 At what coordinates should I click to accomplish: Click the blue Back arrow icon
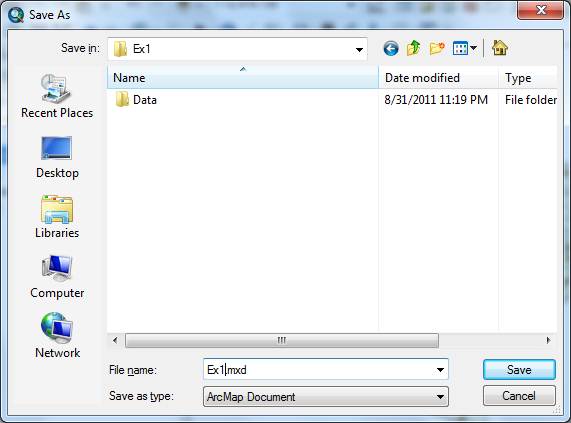click(x=391, y=48)
